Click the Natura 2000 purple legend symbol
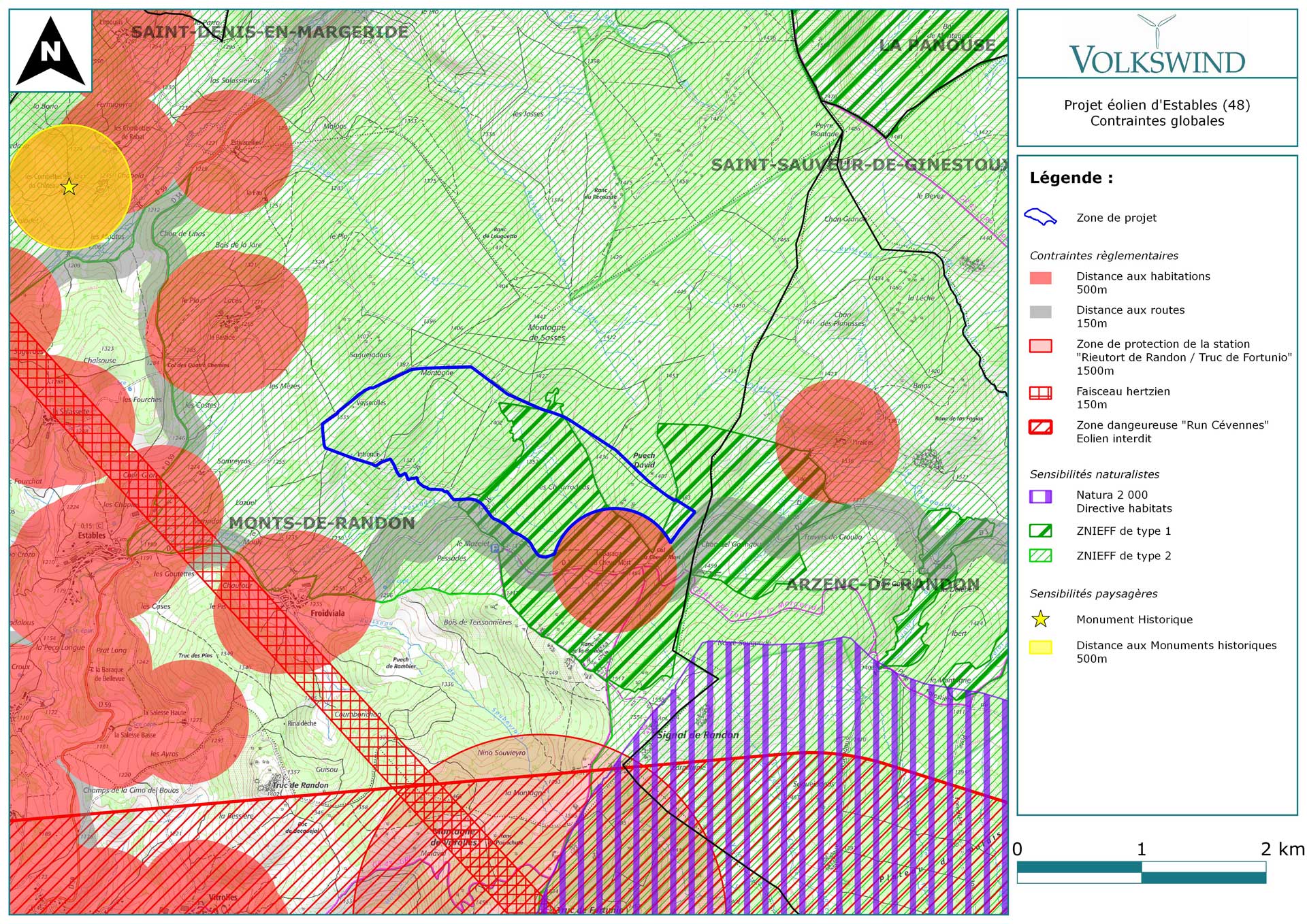The image size is (1307, 924). [x=1040, y=497]
